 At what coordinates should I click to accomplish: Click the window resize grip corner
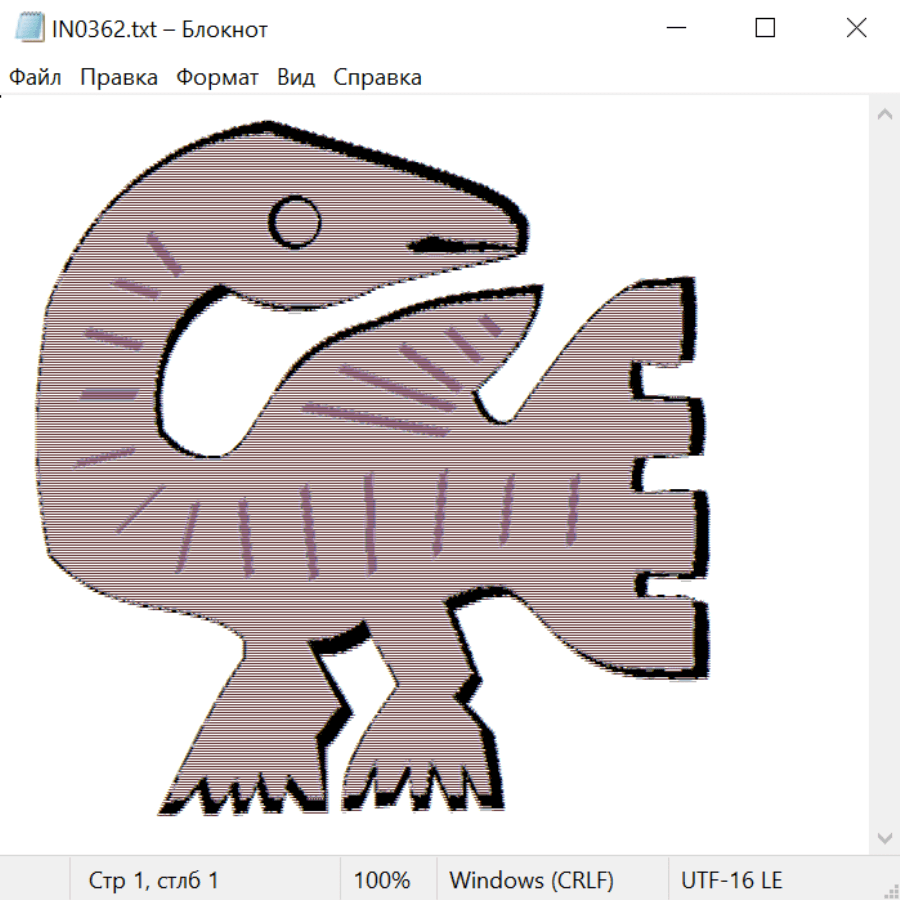click(x=891, y=891)
